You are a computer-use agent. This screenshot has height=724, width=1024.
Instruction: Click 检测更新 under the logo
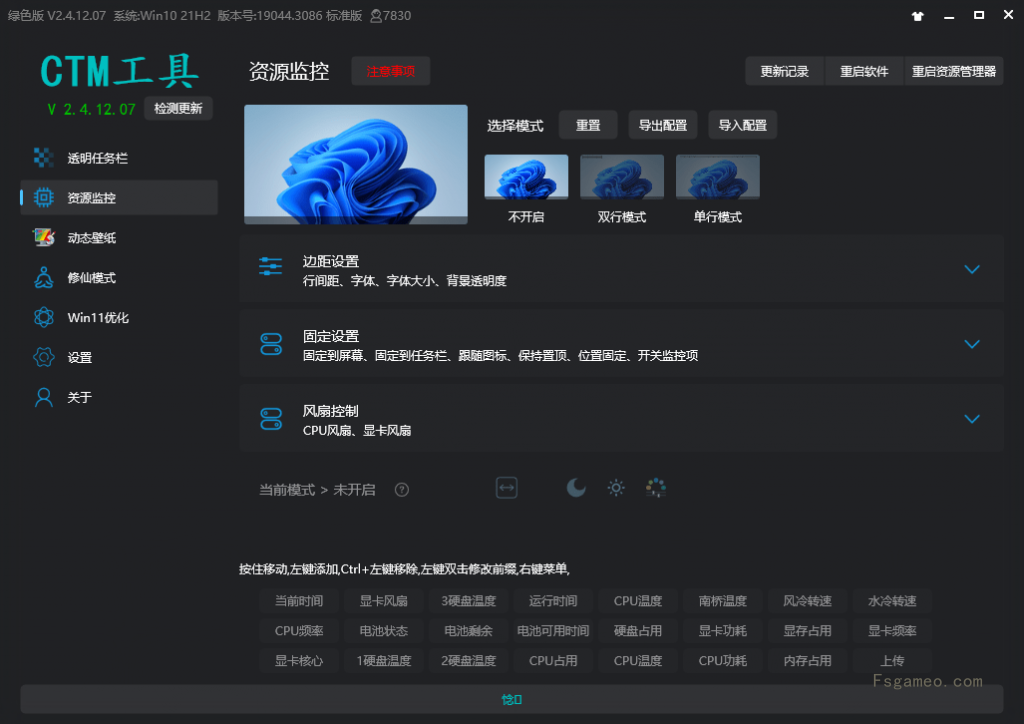coord(178,108)
